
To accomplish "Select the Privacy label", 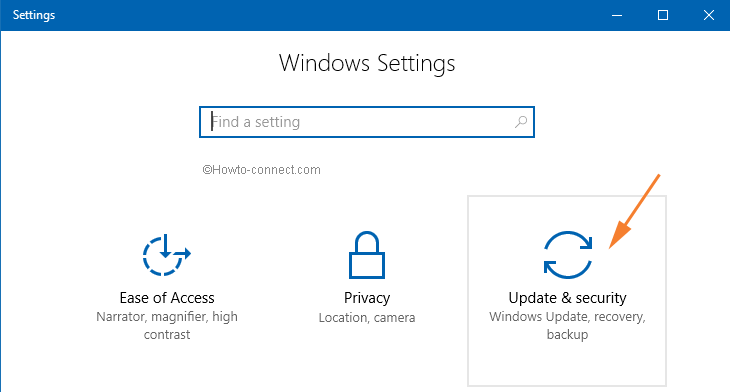I will click(x=367, y=298).
